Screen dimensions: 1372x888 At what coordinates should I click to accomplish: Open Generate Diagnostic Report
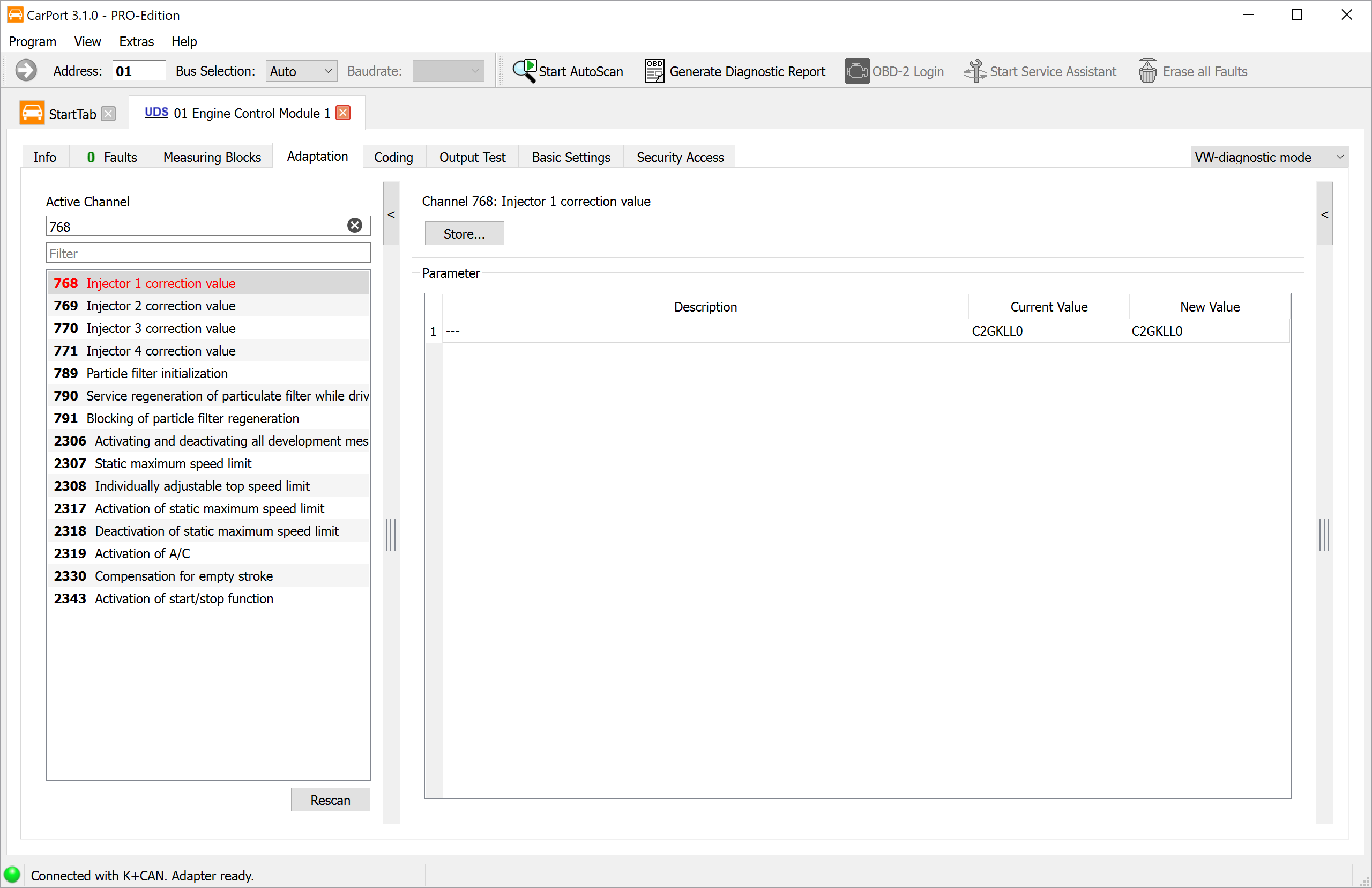click(735, 71)
